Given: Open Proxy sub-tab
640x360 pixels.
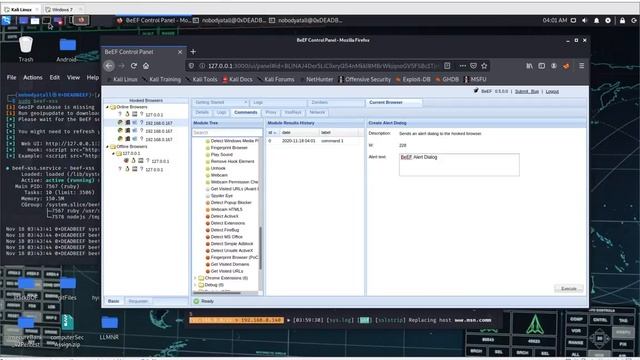Looking at the screenshot, I should point(271,112).
